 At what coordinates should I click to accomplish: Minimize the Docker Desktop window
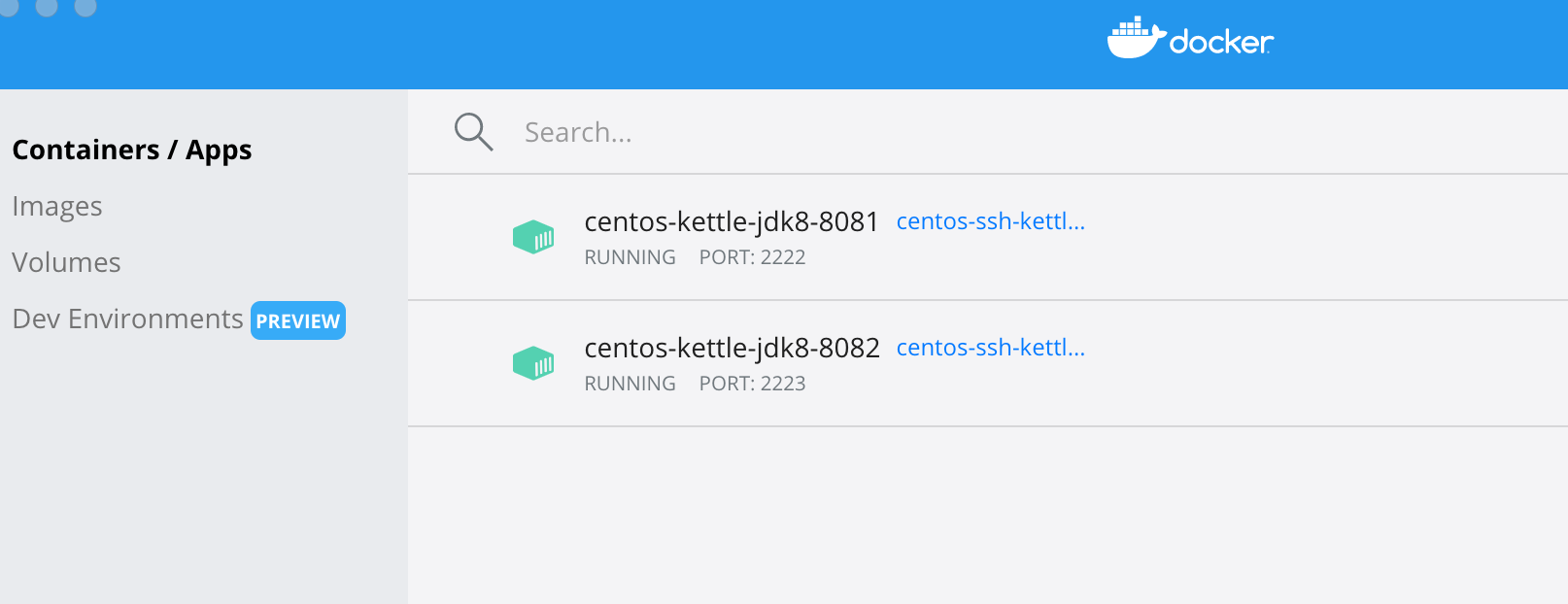pos(47,6)
